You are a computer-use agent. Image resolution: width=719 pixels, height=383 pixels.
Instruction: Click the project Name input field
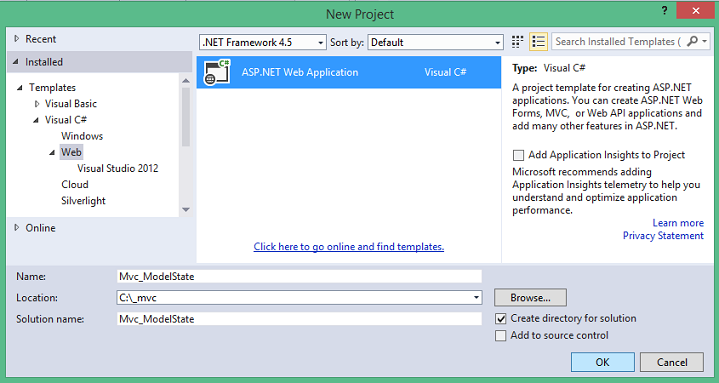tap(299, 277)
